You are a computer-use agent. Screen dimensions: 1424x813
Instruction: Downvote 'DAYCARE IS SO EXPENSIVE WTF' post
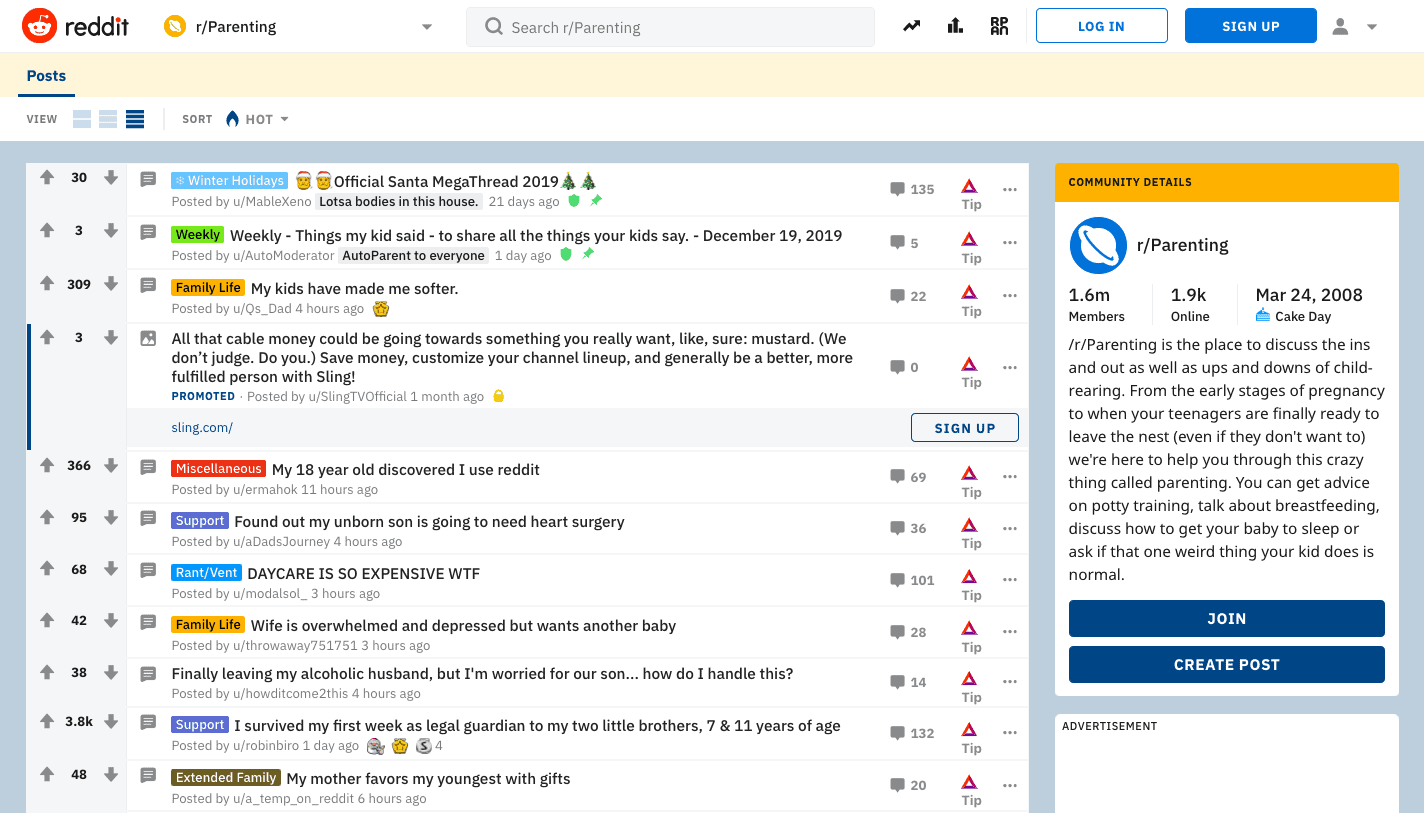[x=111, y=569]
